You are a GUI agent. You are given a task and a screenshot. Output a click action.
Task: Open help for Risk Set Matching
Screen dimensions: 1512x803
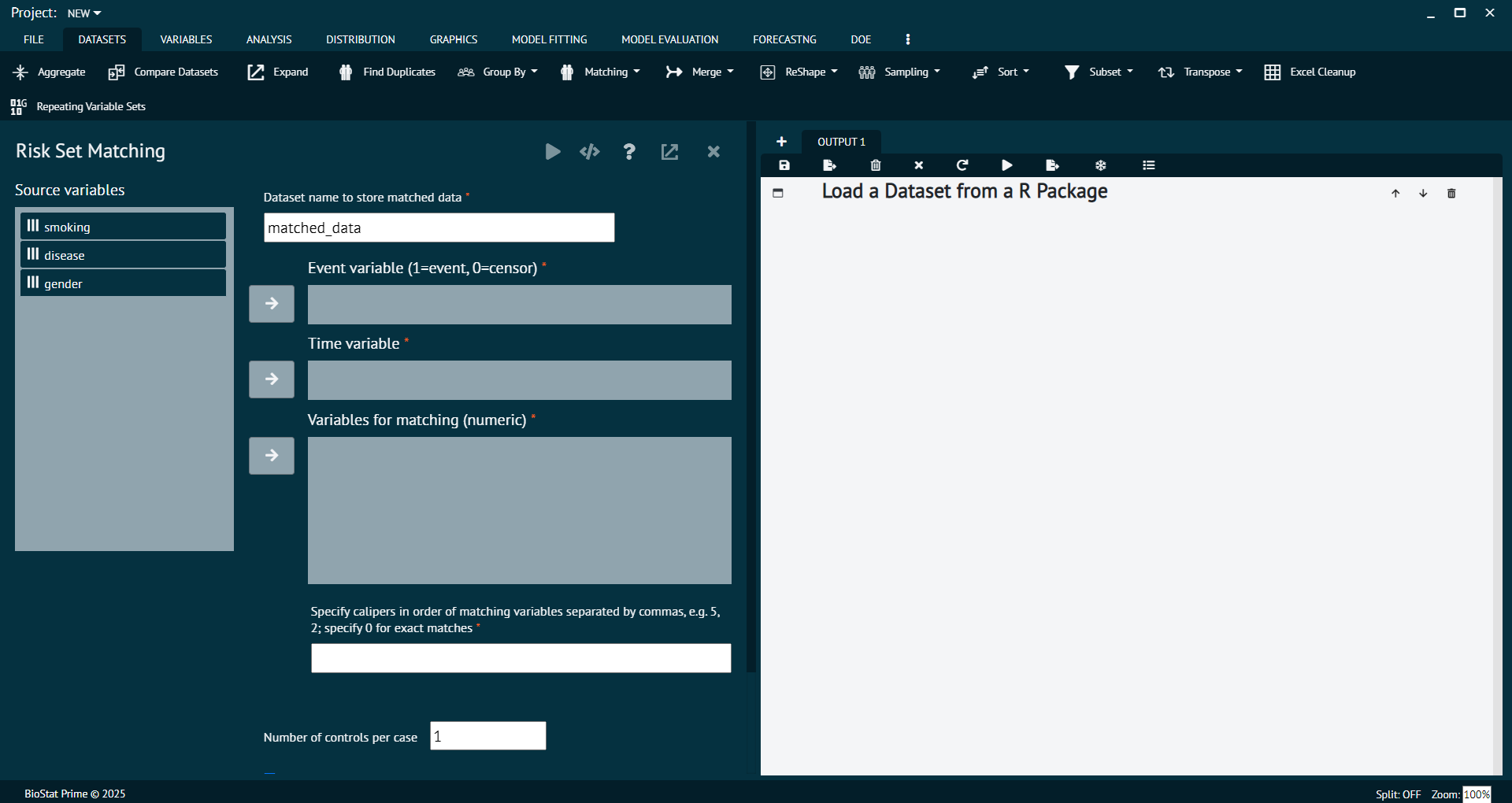click(x=628, y=151)
